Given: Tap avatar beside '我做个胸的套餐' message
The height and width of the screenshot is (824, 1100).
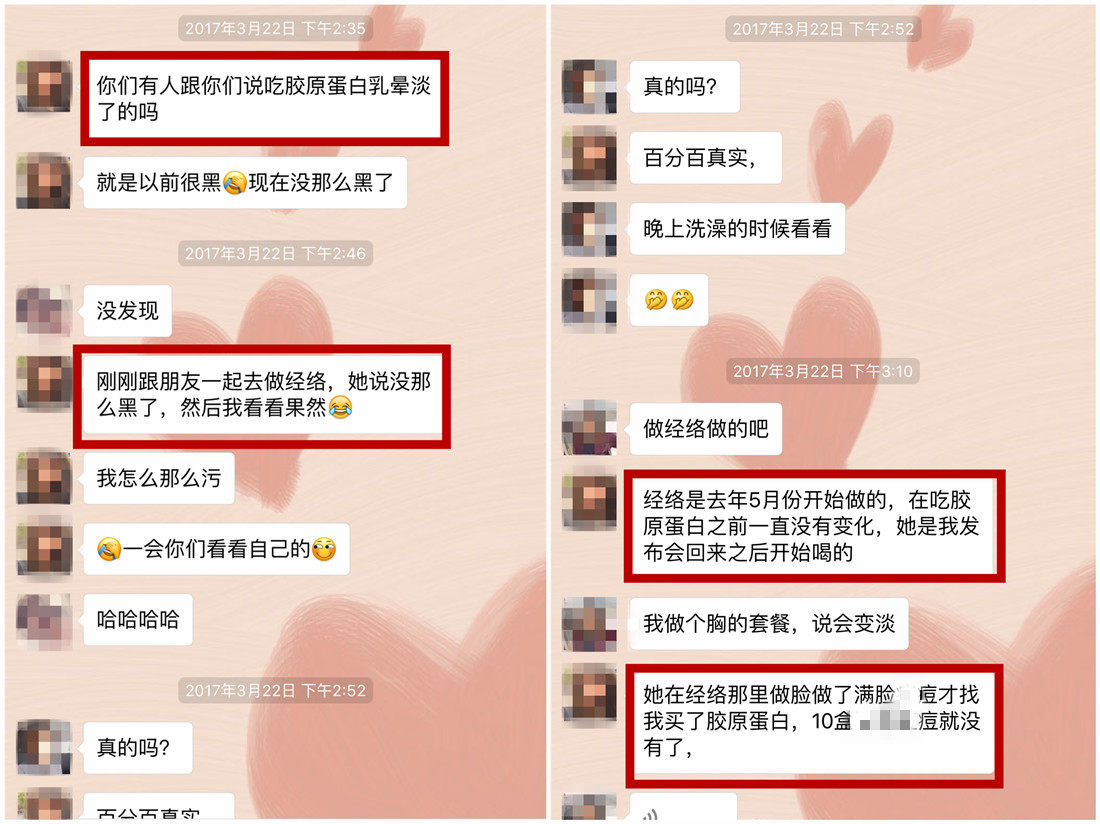Looking at the screenshot, I should coord(590,623).
